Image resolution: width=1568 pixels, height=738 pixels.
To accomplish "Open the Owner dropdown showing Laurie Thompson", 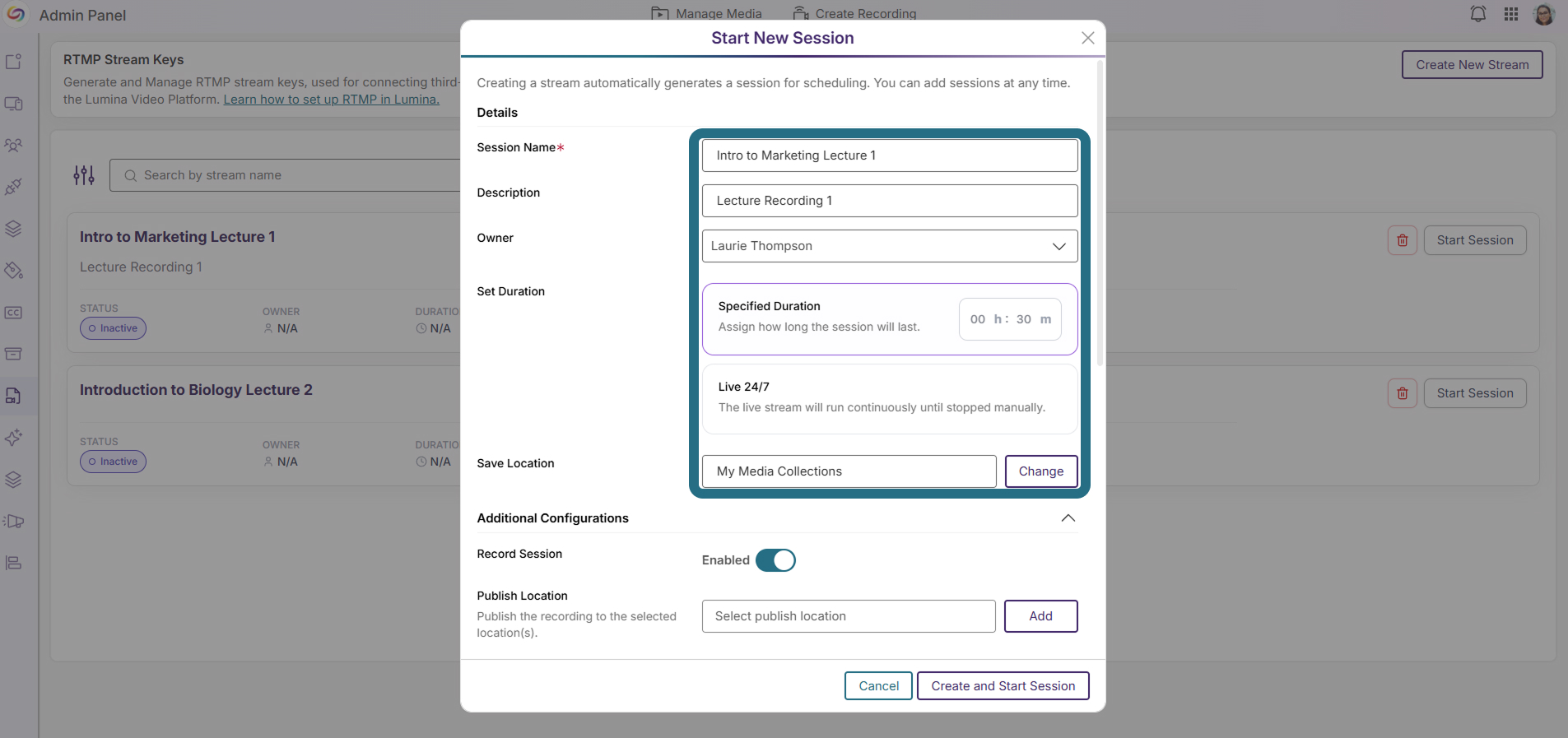I will tap(890, 246).
